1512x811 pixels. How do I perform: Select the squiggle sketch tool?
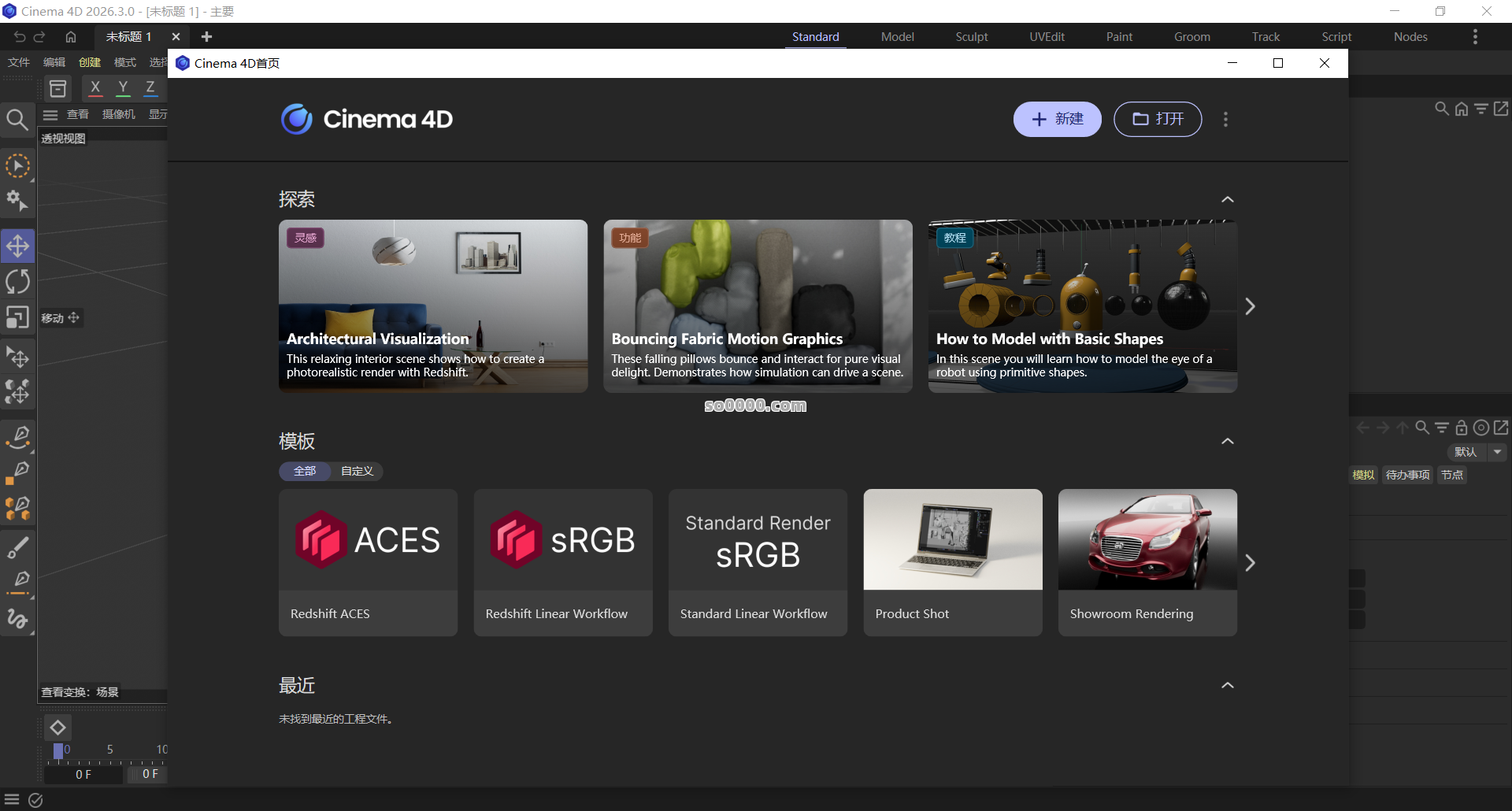(x=17, y=619)
